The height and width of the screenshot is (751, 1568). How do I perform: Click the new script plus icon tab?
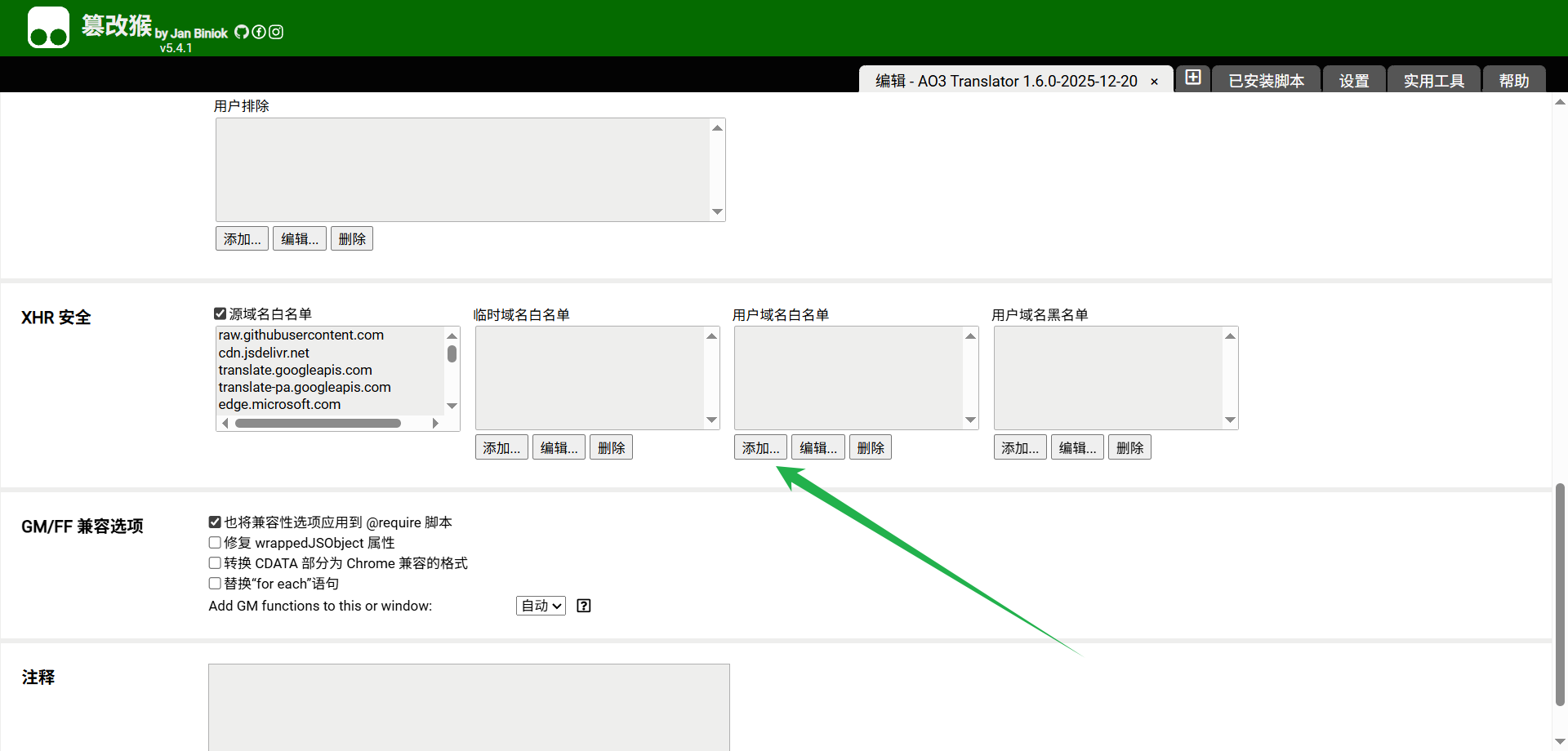[x=1193, y=78]
